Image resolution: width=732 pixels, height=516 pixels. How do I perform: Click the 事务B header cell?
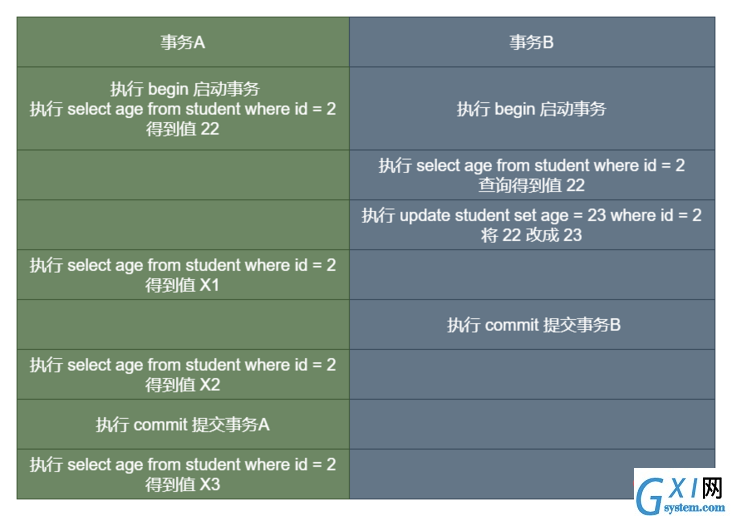pyautogui.click(x=532, y=42)
